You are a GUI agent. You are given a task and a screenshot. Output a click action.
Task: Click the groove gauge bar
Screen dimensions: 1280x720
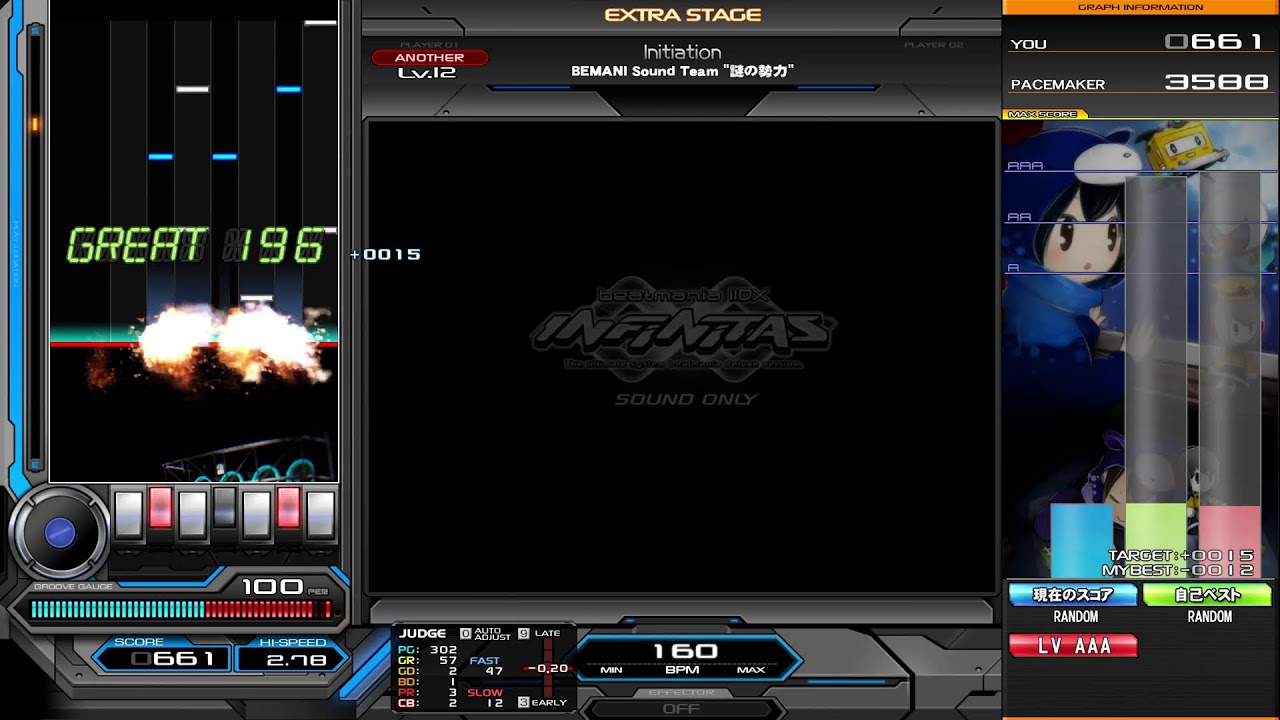pyautogui.click(x=181, y=609)
